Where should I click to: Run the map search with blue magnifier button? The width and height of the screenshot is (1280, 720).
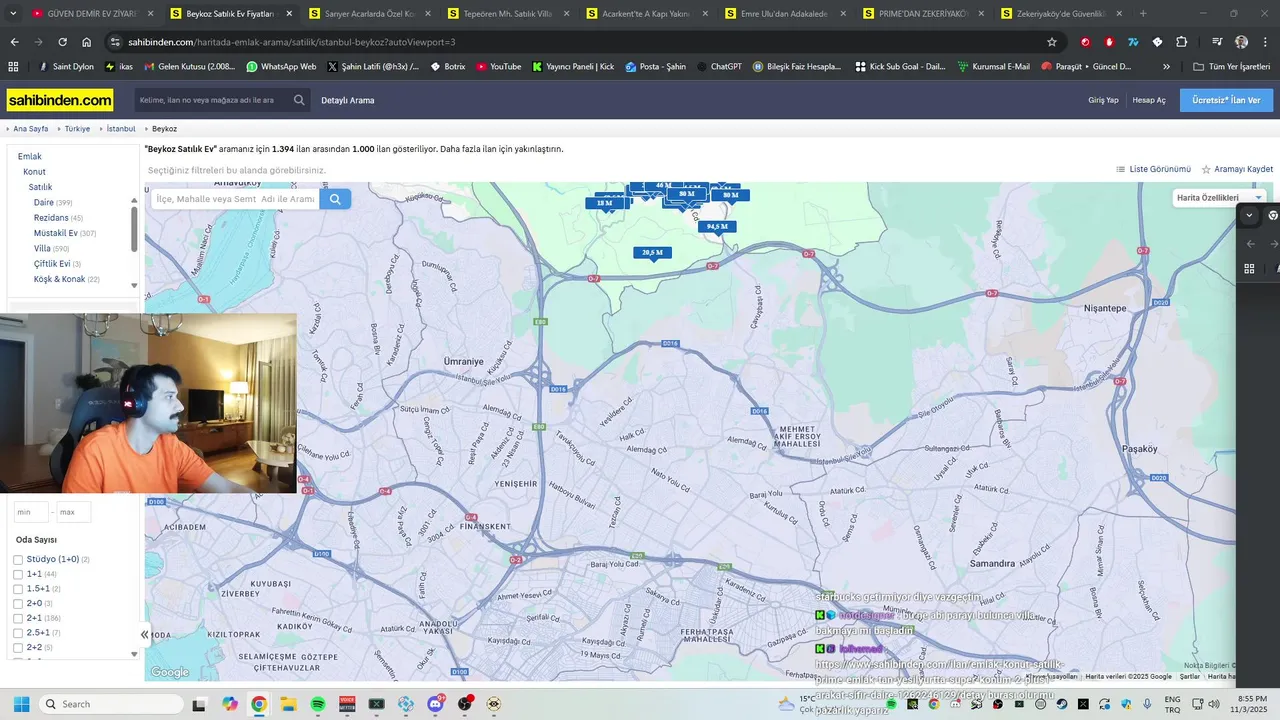tap(335, 199)
